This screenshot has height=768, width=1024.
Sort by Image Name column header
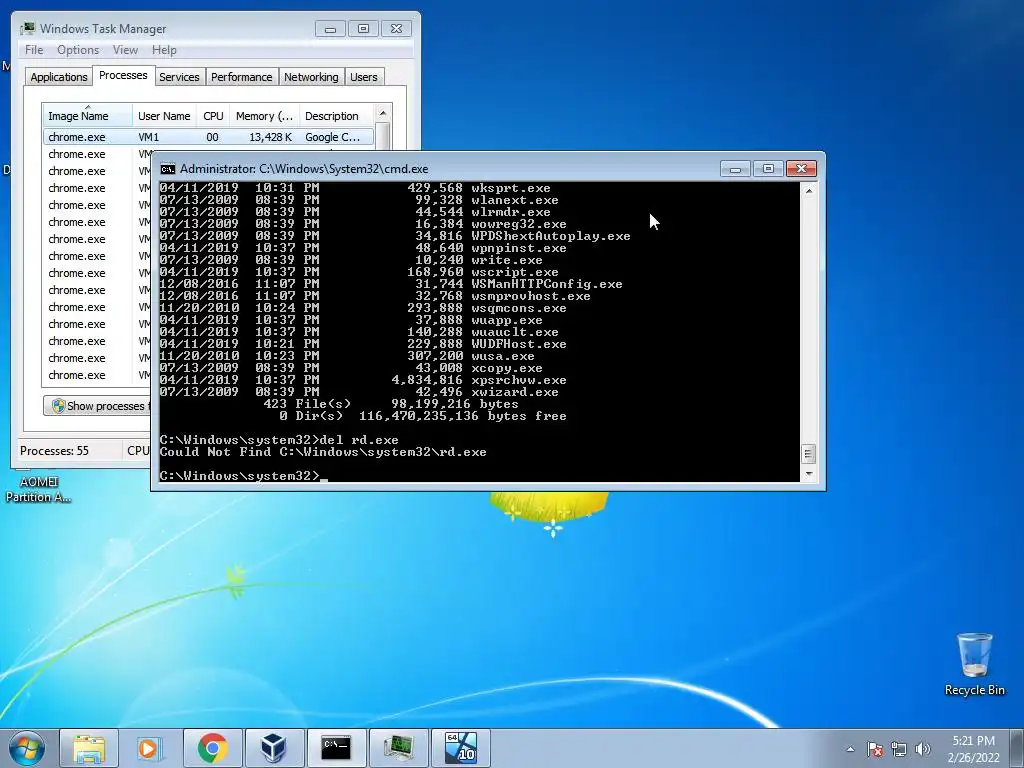pos(88,116)
